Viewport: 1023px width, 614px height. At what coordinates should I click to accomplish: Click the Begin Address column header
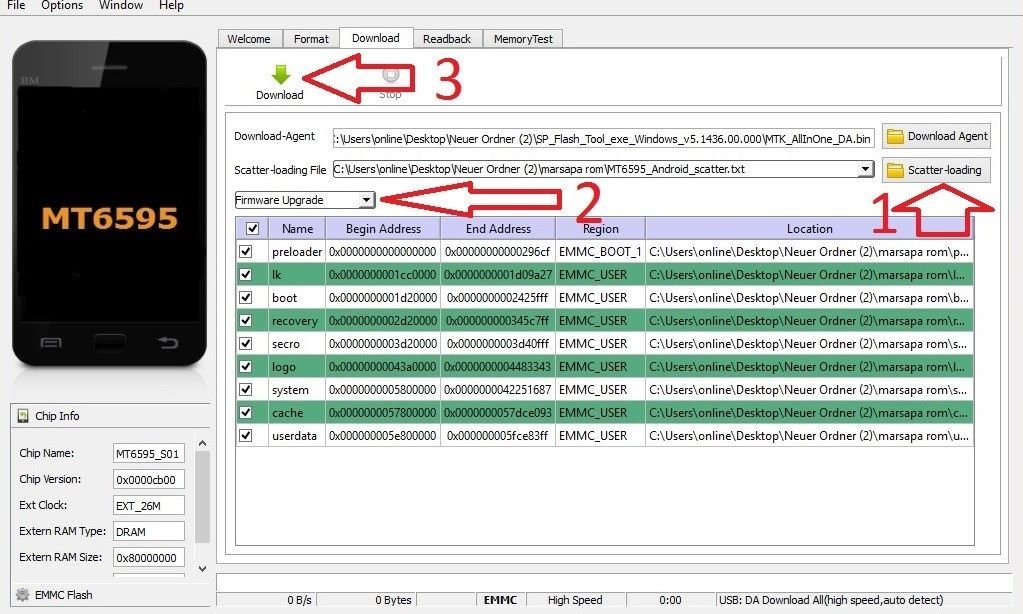383,228
